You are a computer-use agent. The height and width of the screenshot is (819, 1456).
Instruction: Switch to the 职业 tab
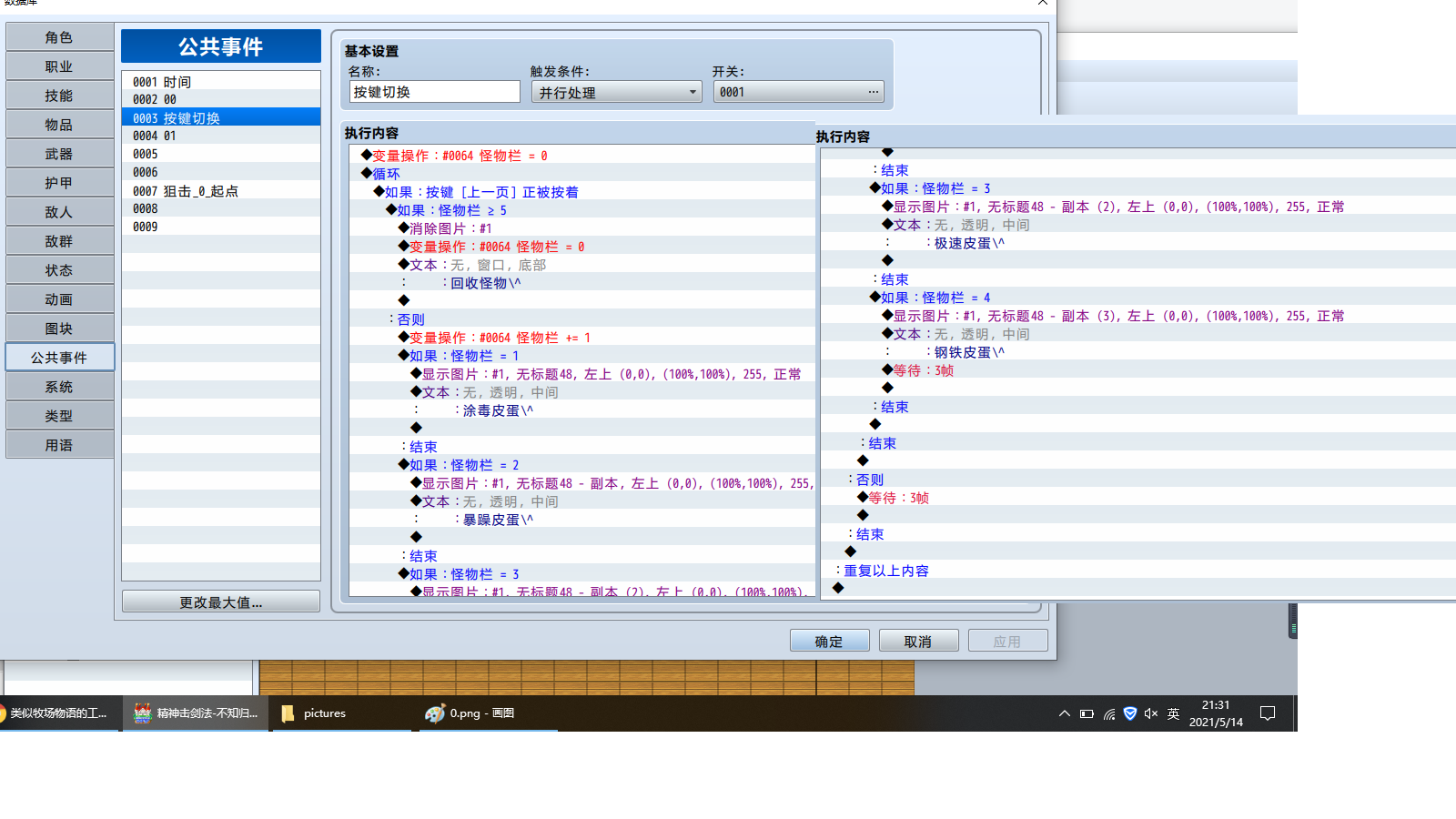tap(59, 66)
